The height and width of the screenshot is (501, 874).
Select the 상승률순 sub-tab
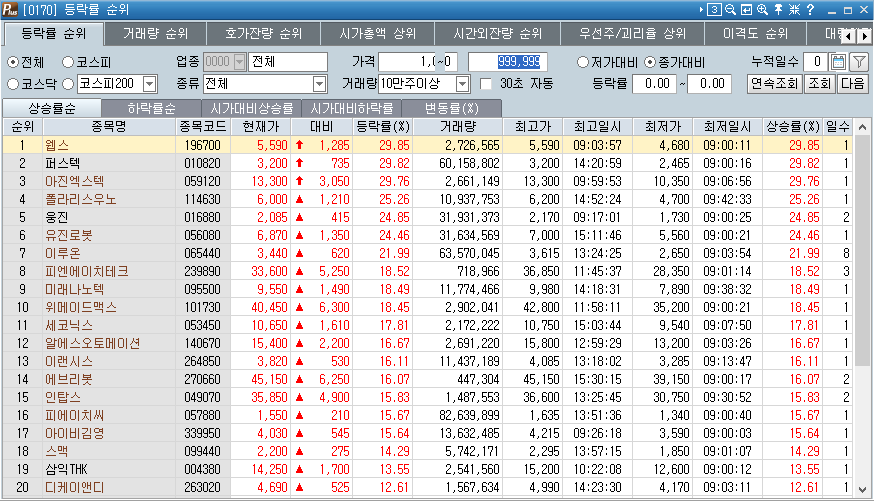point(52,108)
